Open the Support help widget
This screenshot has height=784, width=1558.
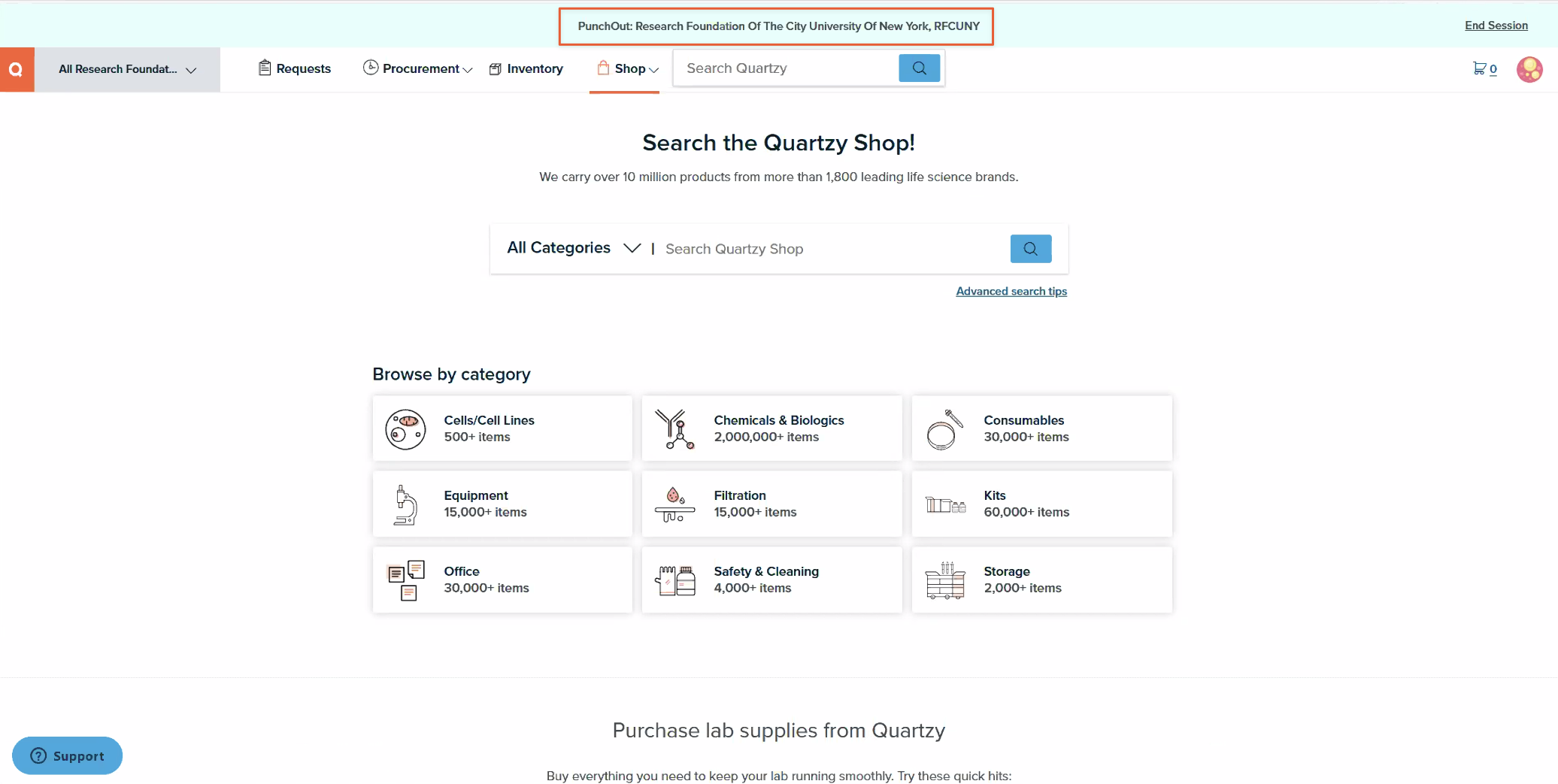(x=68, y=755)
